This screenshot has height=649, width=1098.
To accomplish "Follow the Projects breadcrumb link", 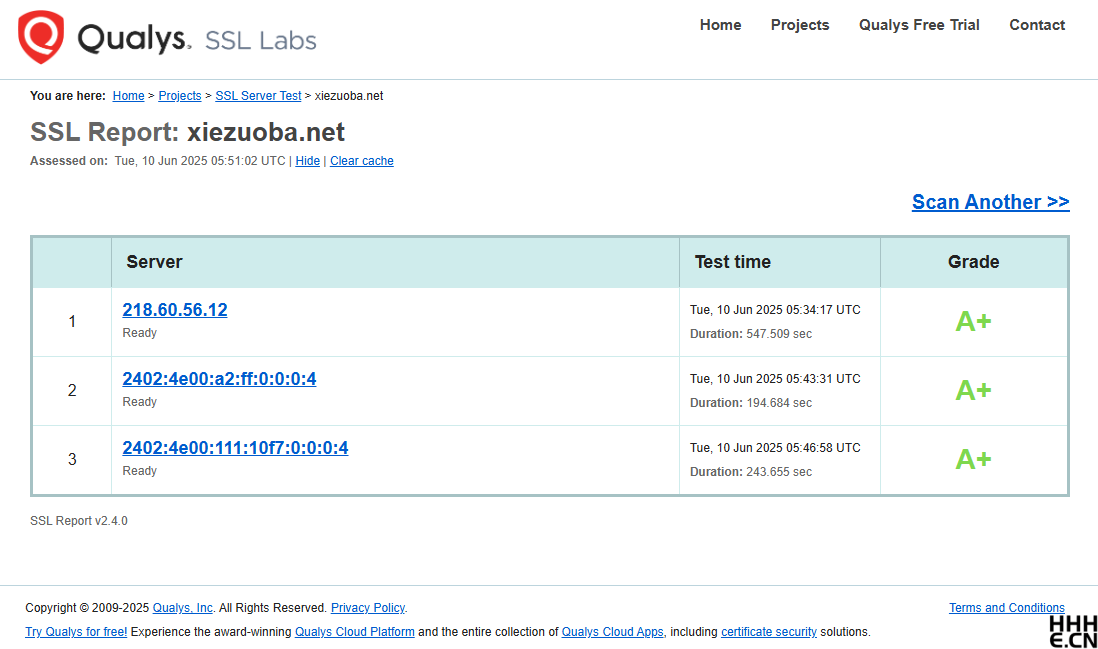I will pyautogui.click(x=179, y=96).
